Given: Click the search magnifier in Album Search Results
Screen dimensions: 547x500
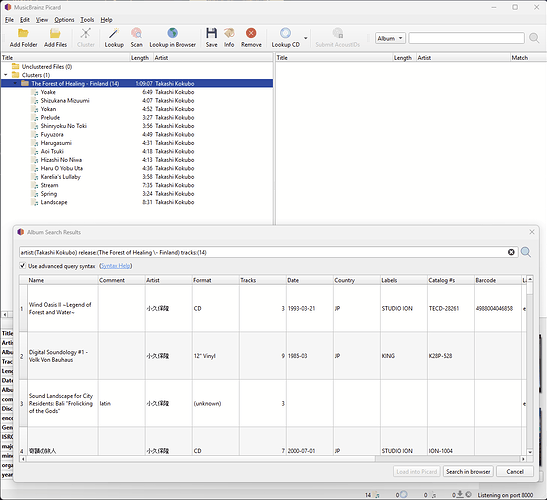Looking at the screenshot, I should pos(526,252).
